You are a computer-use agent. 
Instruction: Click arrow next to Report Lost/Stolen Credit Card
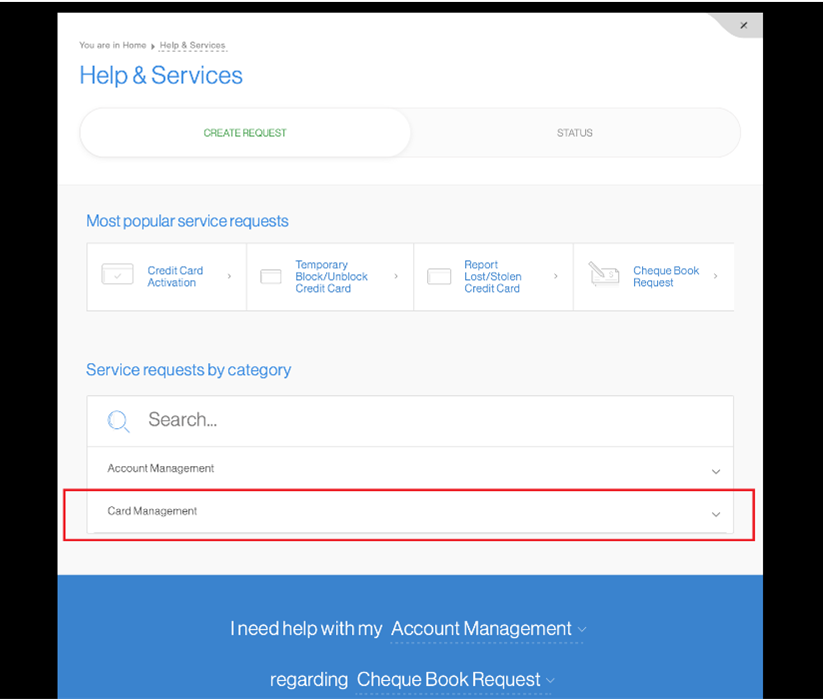(x=556, y=277)
